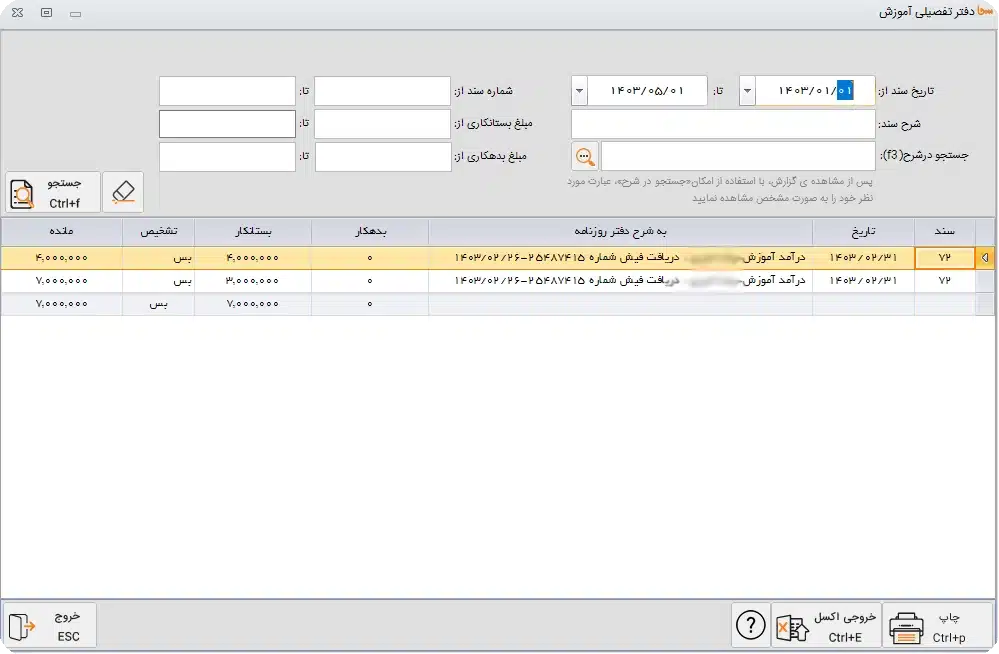This screenshot has width=999, height=654.
Task: Expand the end date ۱۴۰۳/۰۵/۰۱ dropdown
Action: coord(579,91)
